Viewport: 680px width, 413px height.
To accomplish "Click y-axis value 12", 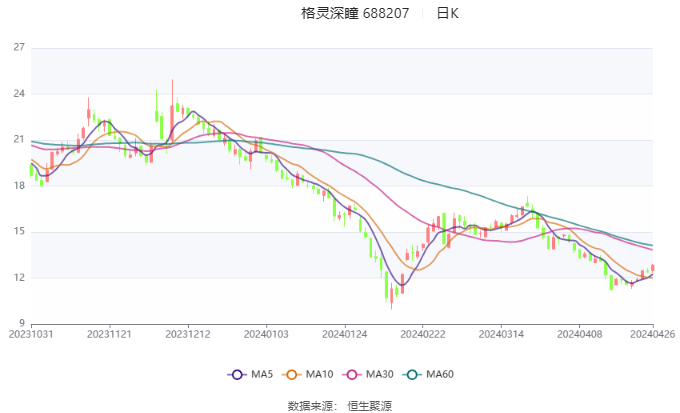I will click(19, 278).
